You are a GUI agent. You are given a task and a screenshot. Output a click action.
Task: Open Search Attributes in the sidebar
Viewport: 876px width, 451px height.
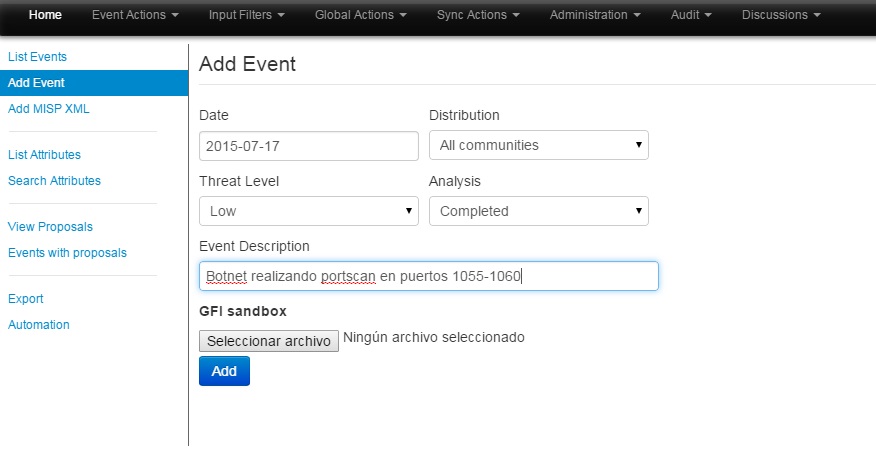pos(54,181)
